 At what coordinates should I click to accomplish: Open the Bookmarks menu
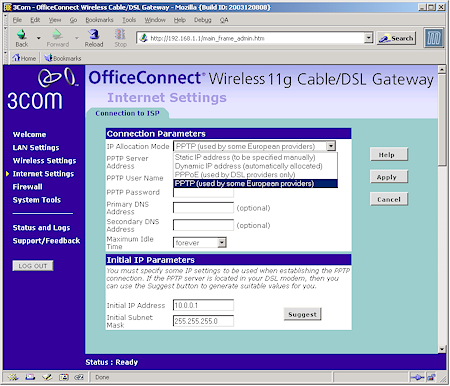click(x=99, y=20)
